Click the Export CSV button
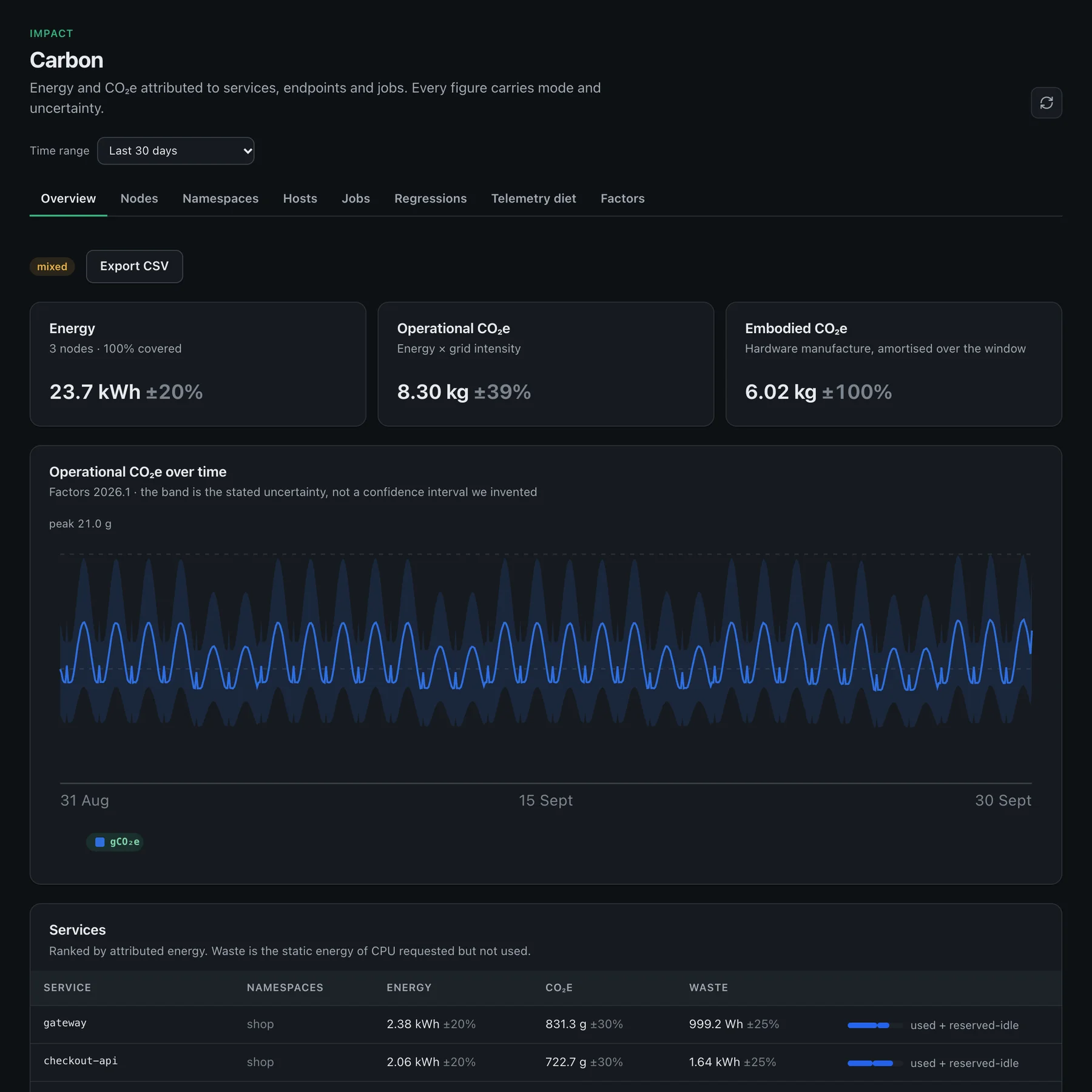The height and width of the screenshot is (1092, 1092). (x=134, y=266)
